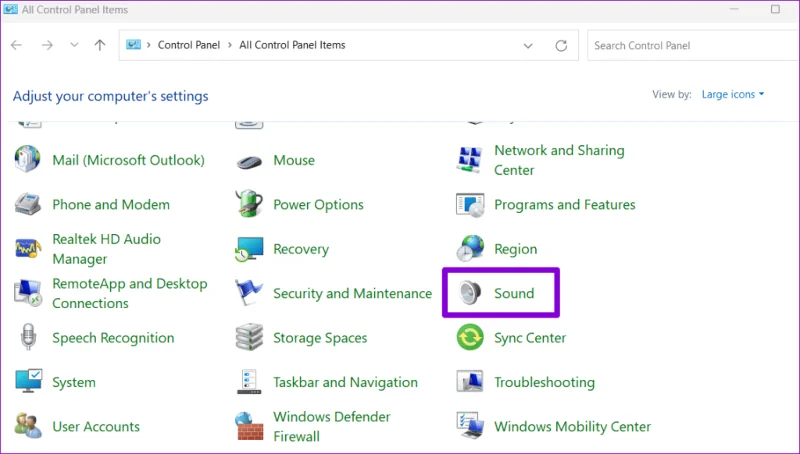Open the Security and Maintenance flag icon
Screen dimensions: 800x454
[x=249, y=293]
